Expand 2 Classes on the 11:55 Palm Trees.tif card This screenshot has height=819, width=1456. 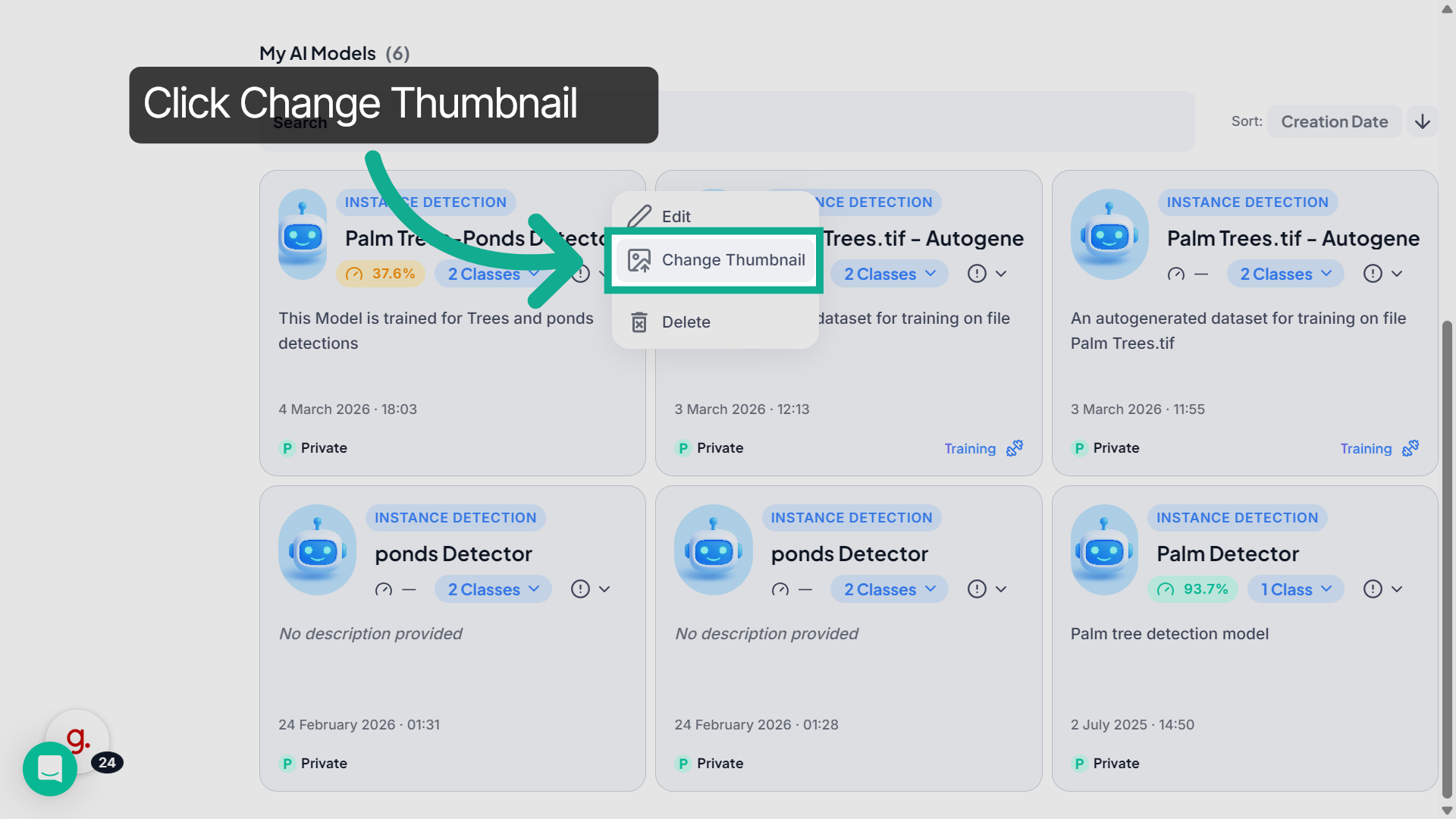point(1285,274)
